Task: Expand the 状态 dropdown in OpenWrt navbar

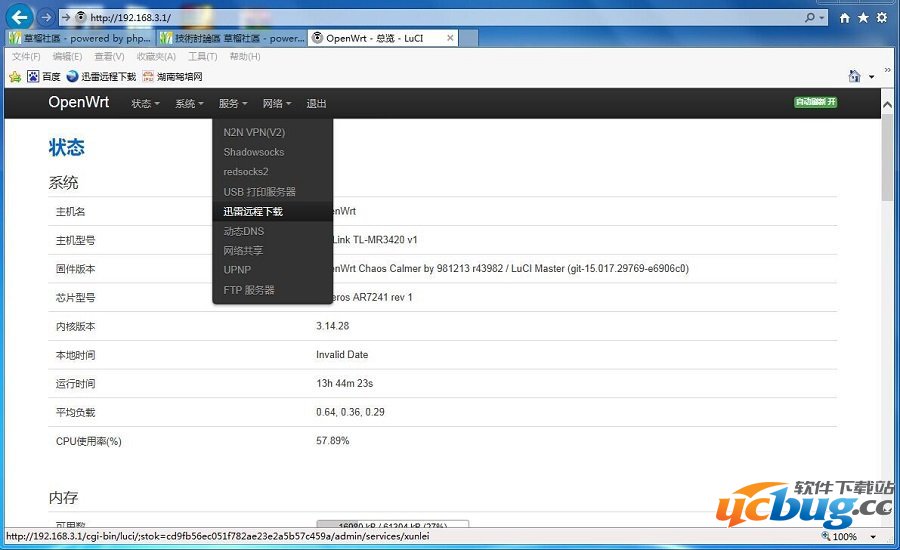Action: 145,103
